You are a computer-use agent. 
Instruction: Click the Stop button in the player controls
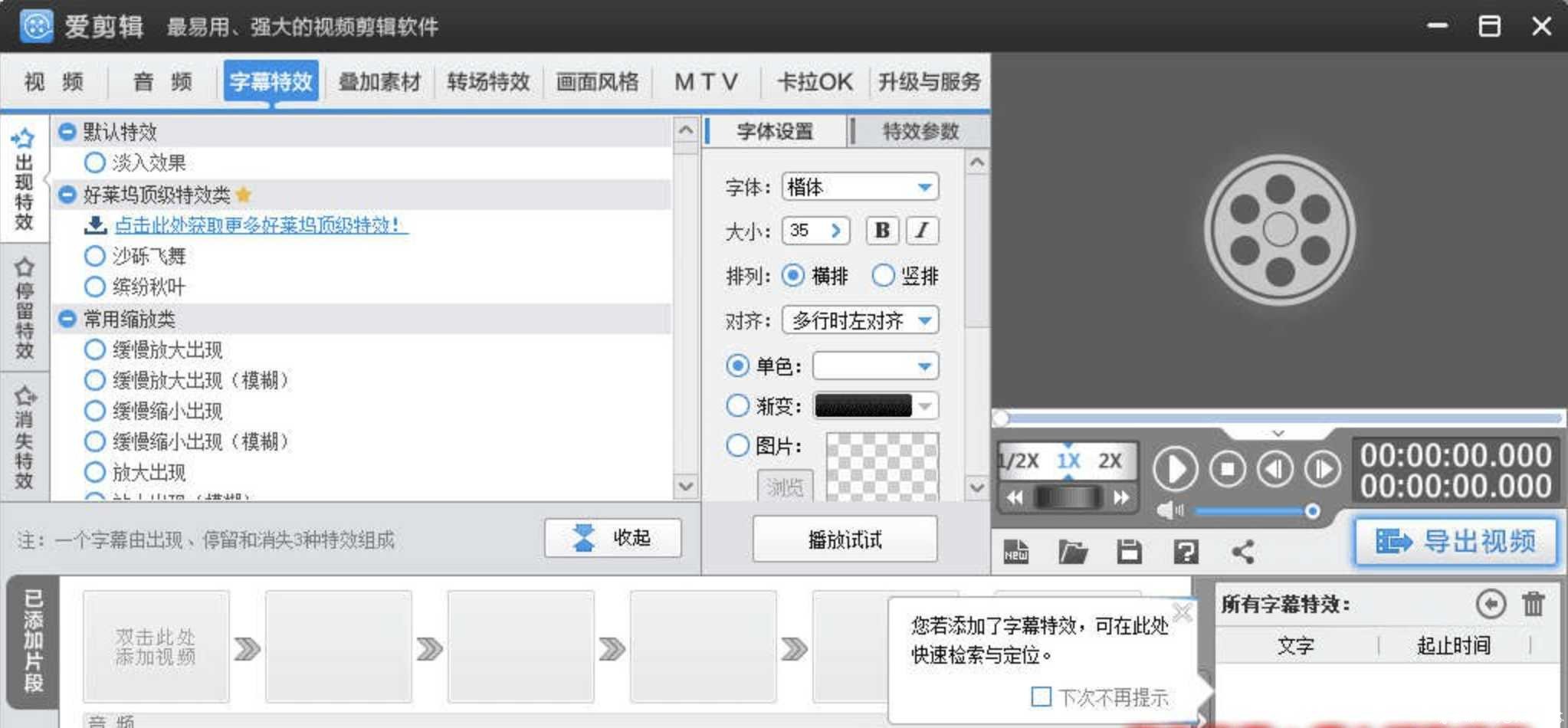pos(1227,468)
